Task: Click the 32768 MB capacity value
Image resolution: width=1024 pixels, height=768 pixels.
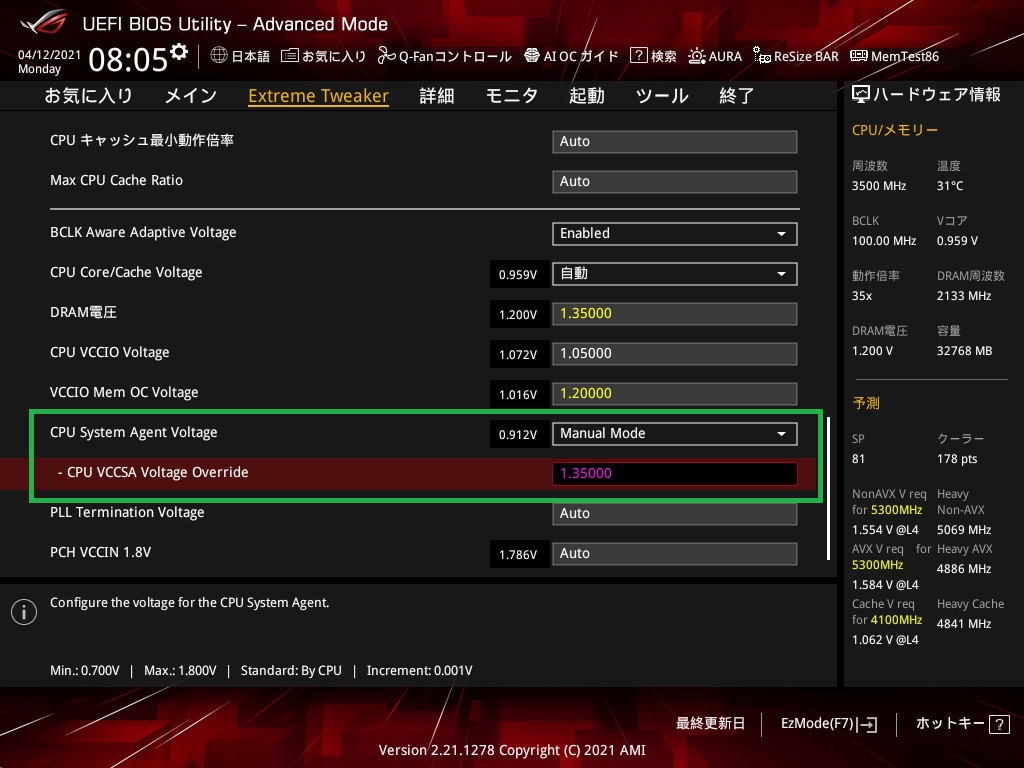Action: [x=965, y=351]
